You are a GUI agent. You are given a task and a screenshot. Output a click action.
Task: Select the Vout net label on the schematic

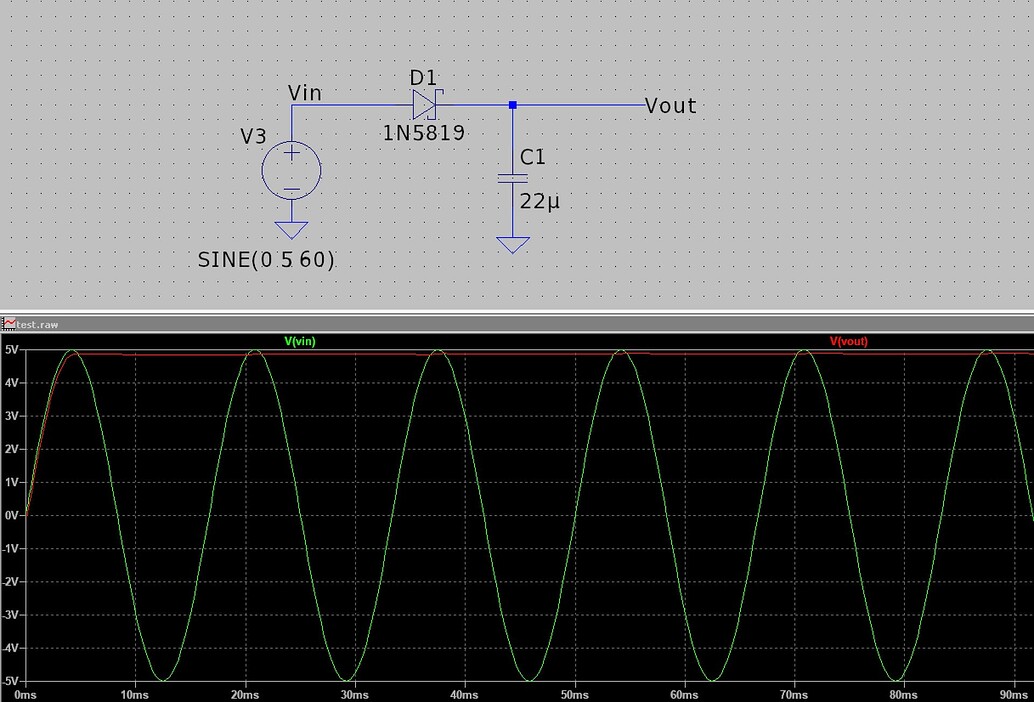pyautogui.click(x=669, y=105)
